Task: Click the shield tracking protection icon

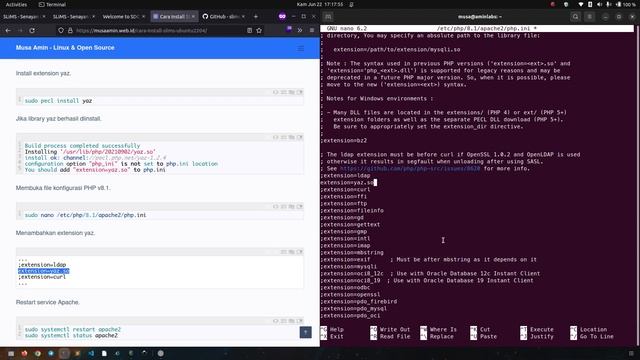Action: pyautogui.click(x=61, y=30)
